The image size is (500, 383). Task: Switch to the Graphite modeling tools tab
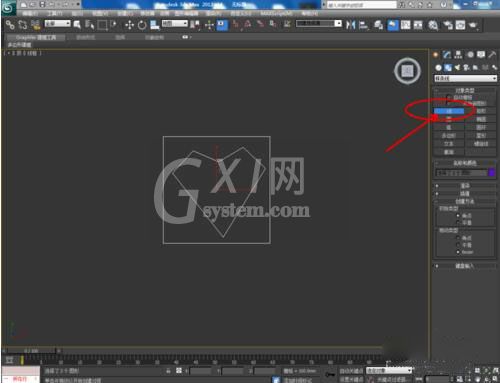tap(36, 37)
